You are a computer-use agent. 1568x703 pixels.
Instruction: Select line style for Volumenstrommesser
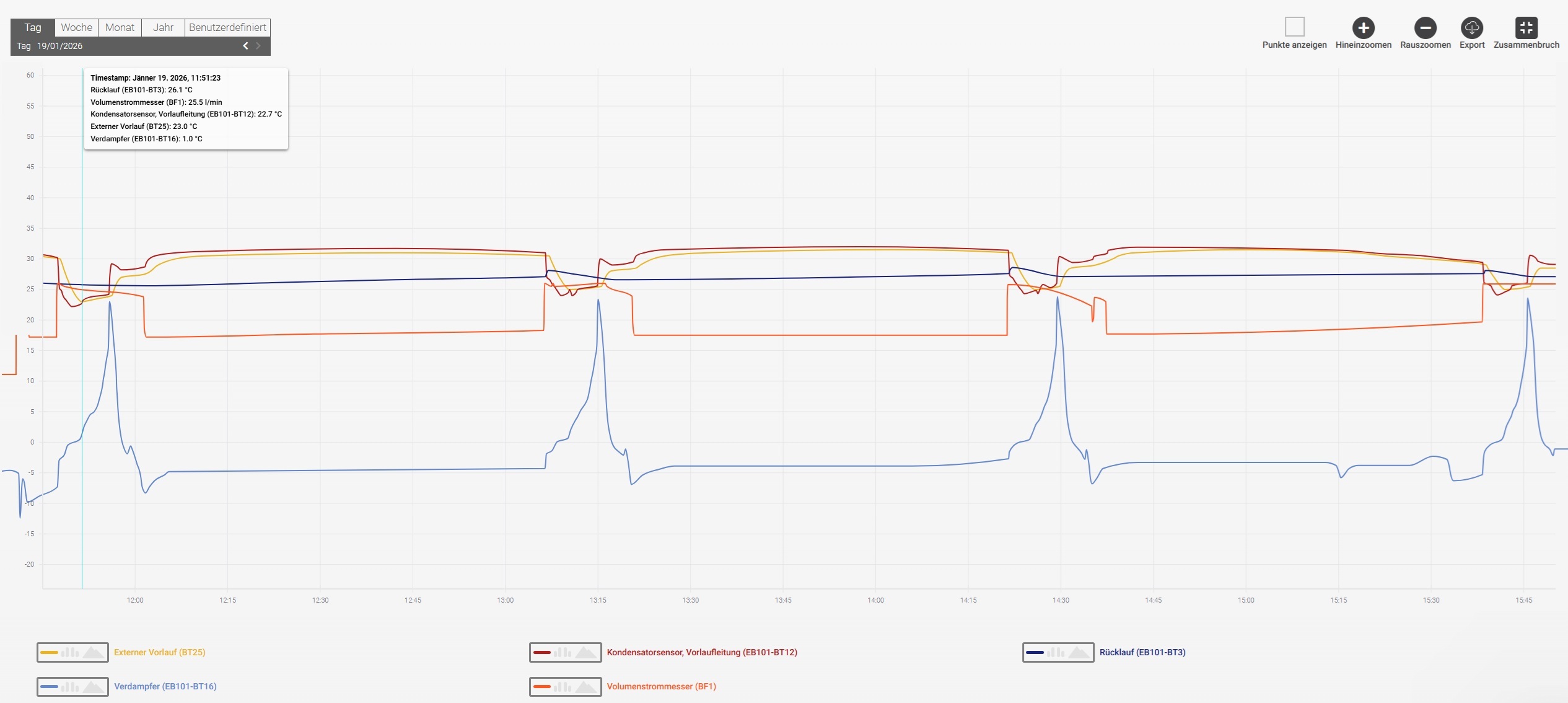coord(541,686)
